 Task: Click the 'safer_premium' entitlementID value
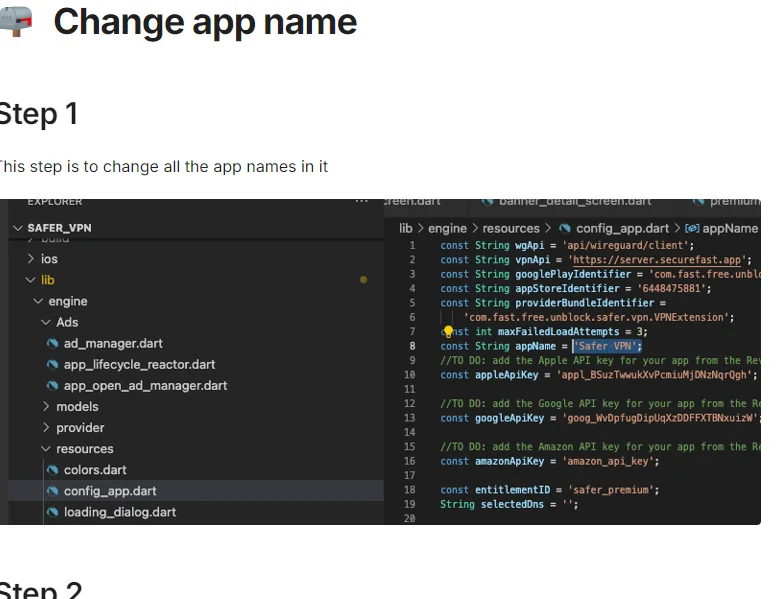(611, 490)
